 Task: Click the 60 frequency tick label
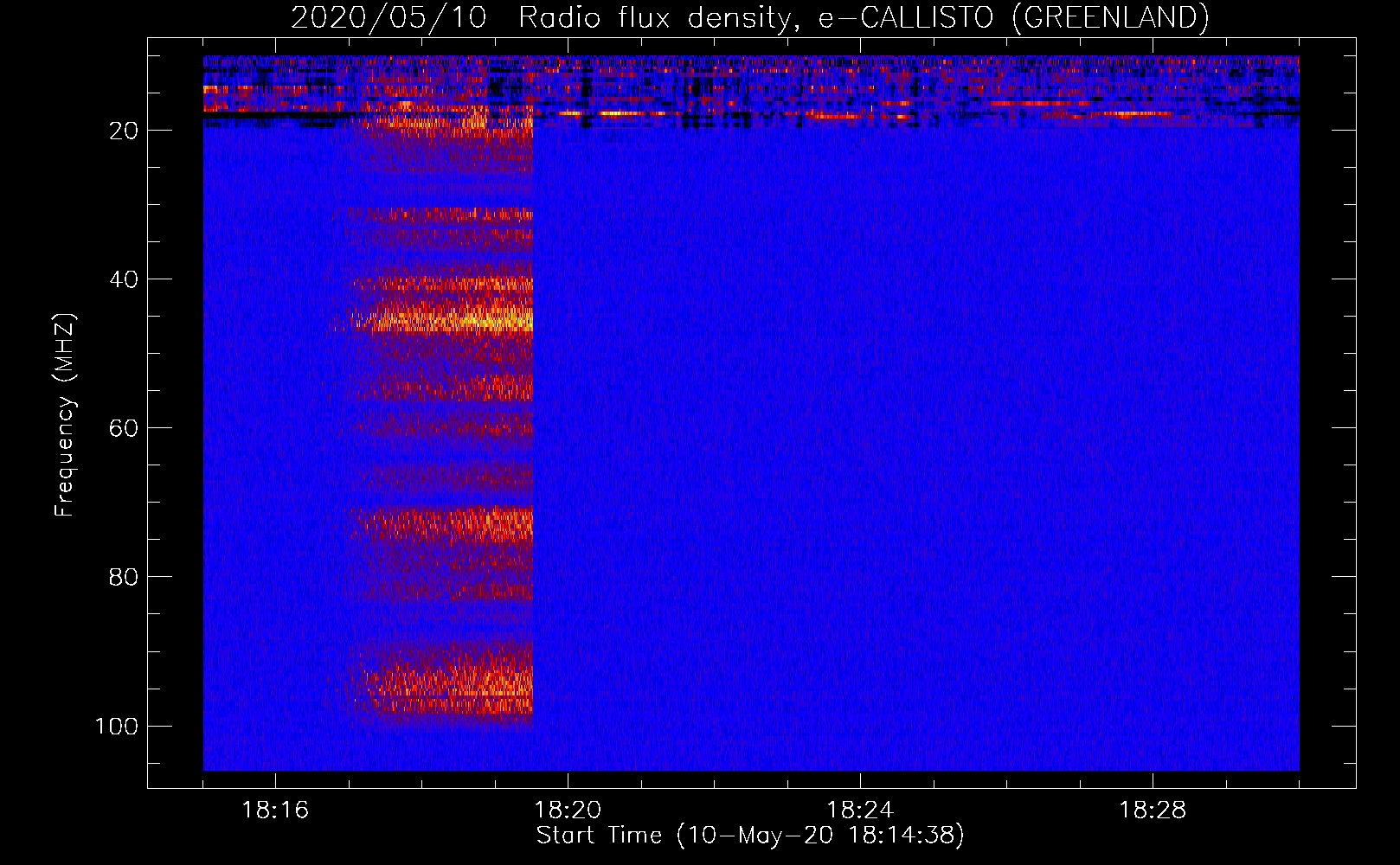pyautogui.click(x=124, y=428)
